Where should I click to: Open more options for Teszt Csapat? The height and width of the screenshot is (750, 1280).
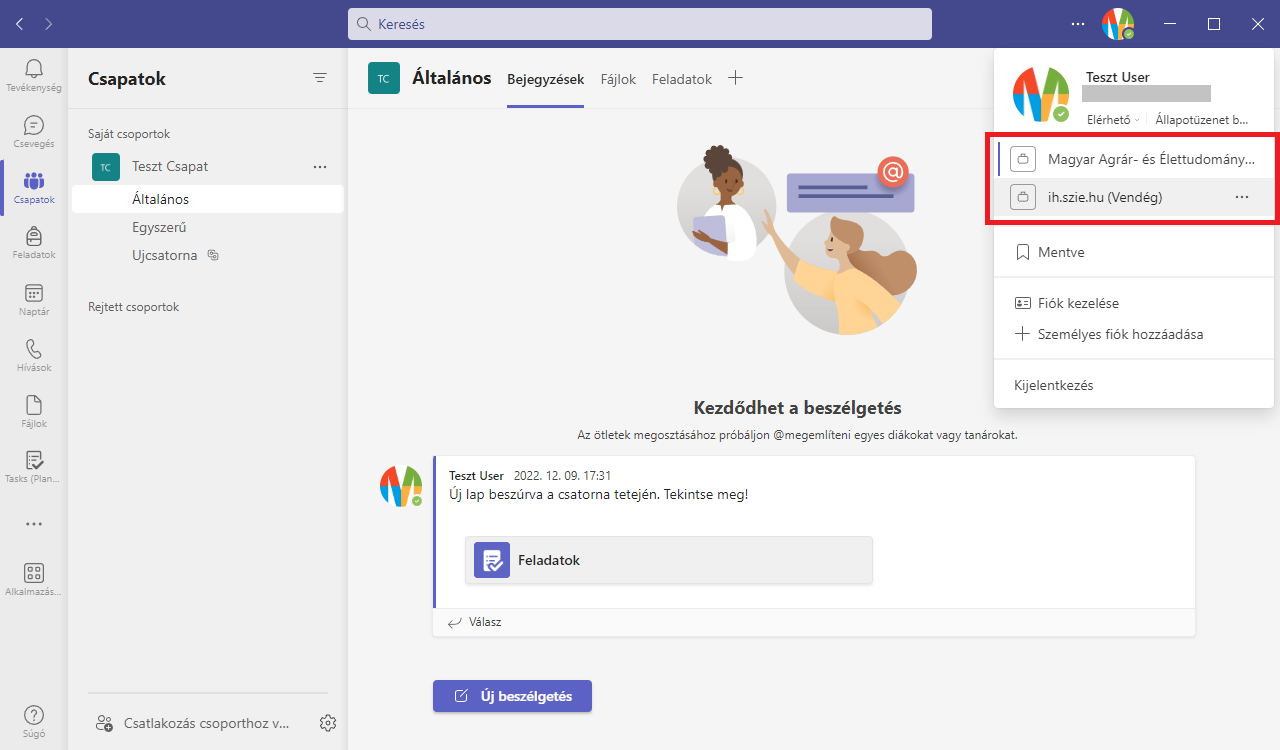[x=320, y=167]
